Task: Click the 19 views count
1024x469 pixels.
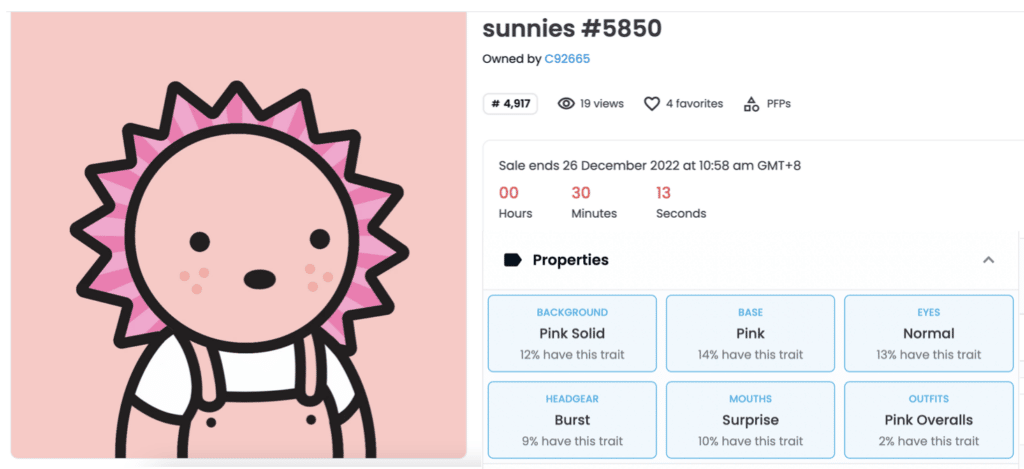Action: pos(601,104)
